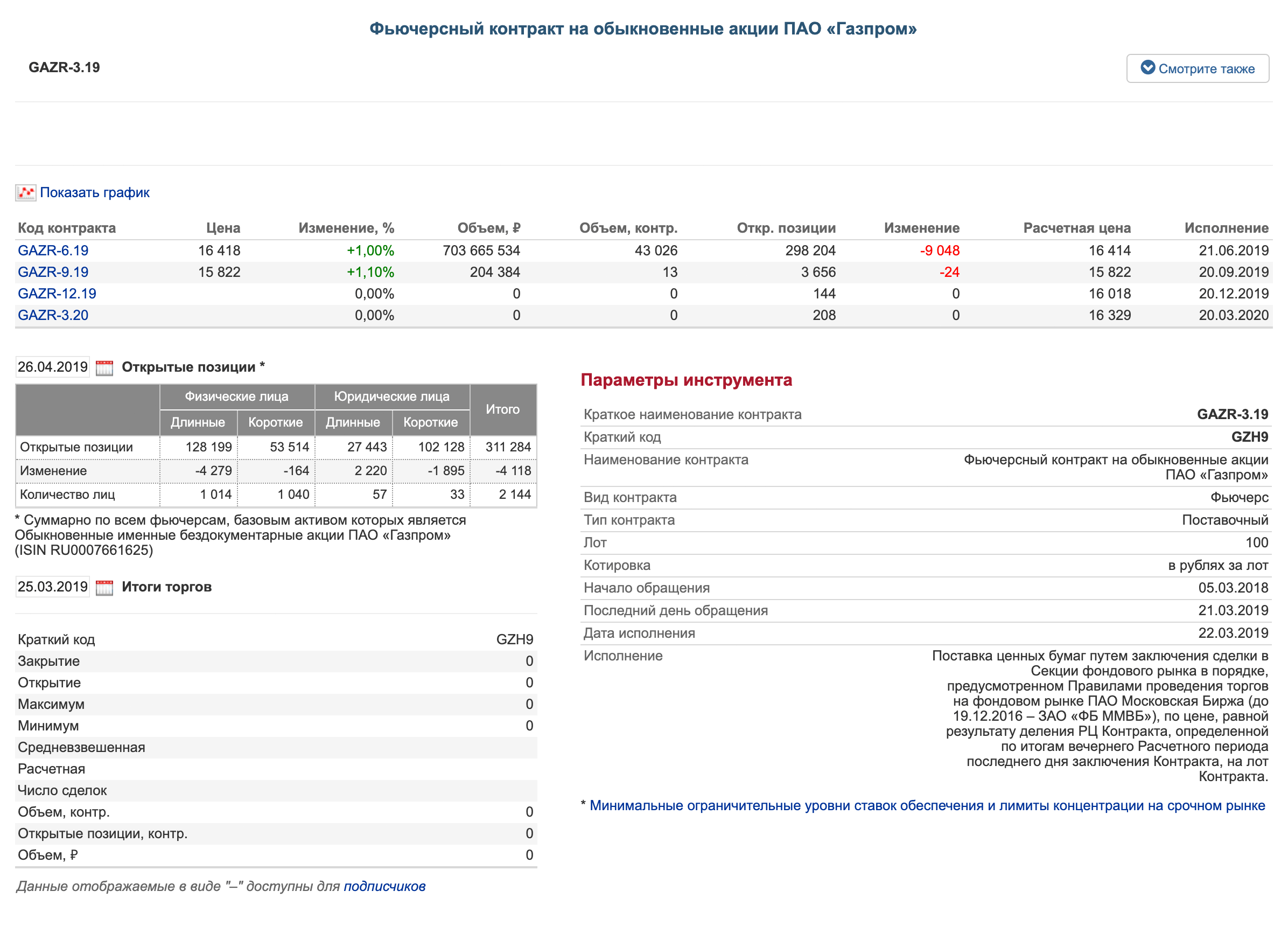Open the GAZR-6.19 contract link
Screen dimensions: 1288x933
pyautogui.click(x=53, y=250)
